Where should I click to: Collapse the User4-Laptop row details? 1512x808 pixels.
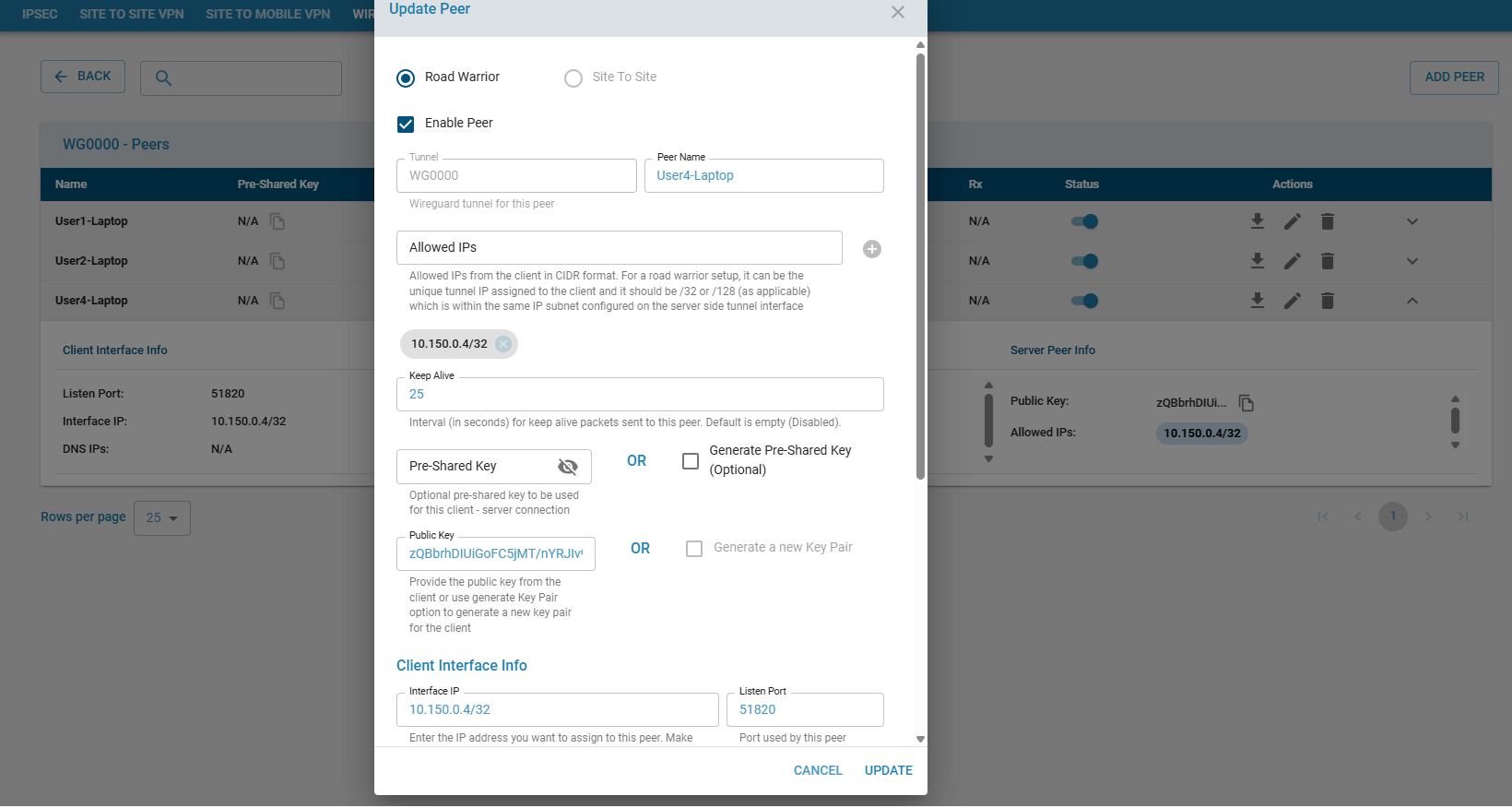coord(1412,301)
